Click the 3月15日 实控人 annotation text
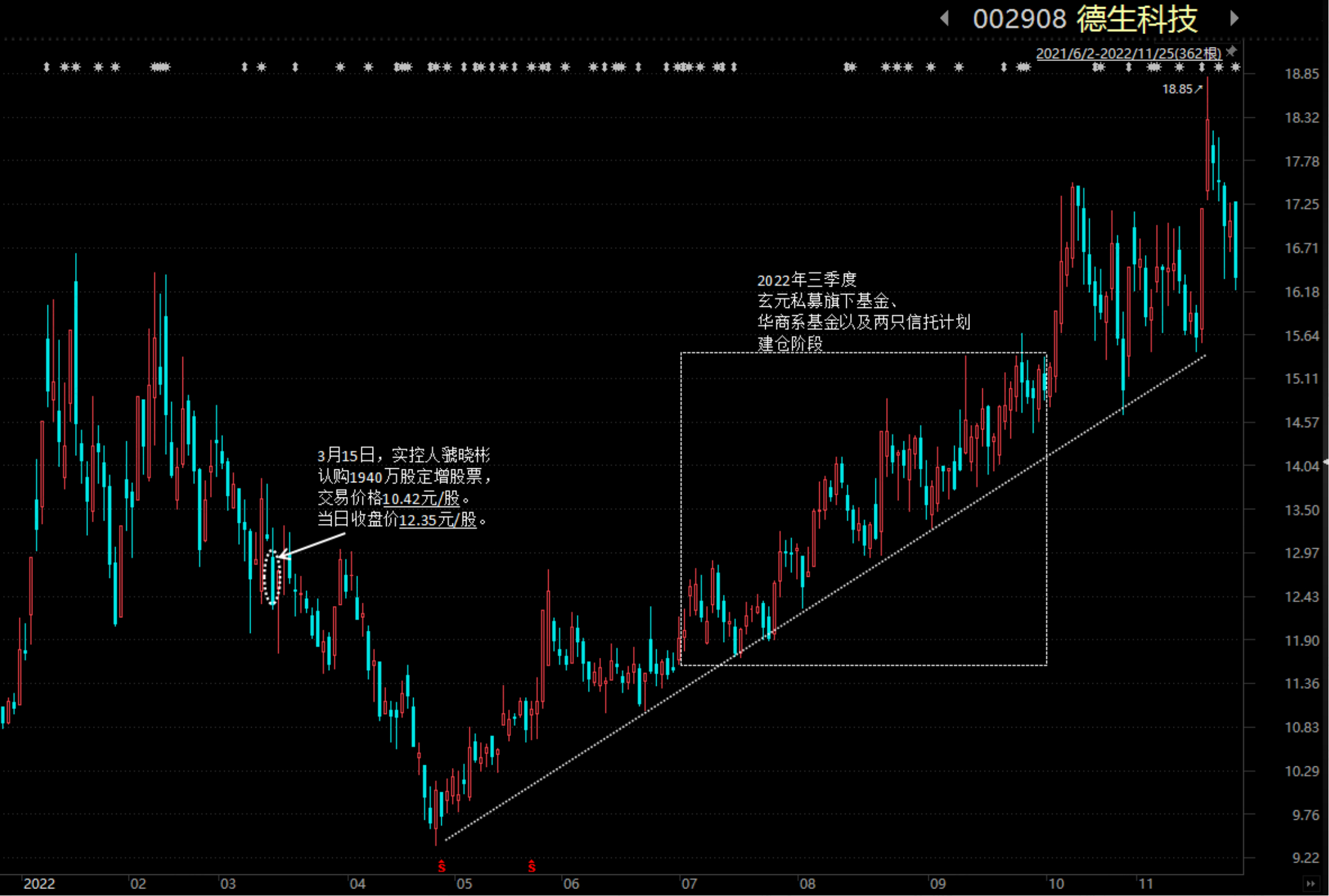The width and height of the screenshot is (1329, 896). [x=404, y=488]
